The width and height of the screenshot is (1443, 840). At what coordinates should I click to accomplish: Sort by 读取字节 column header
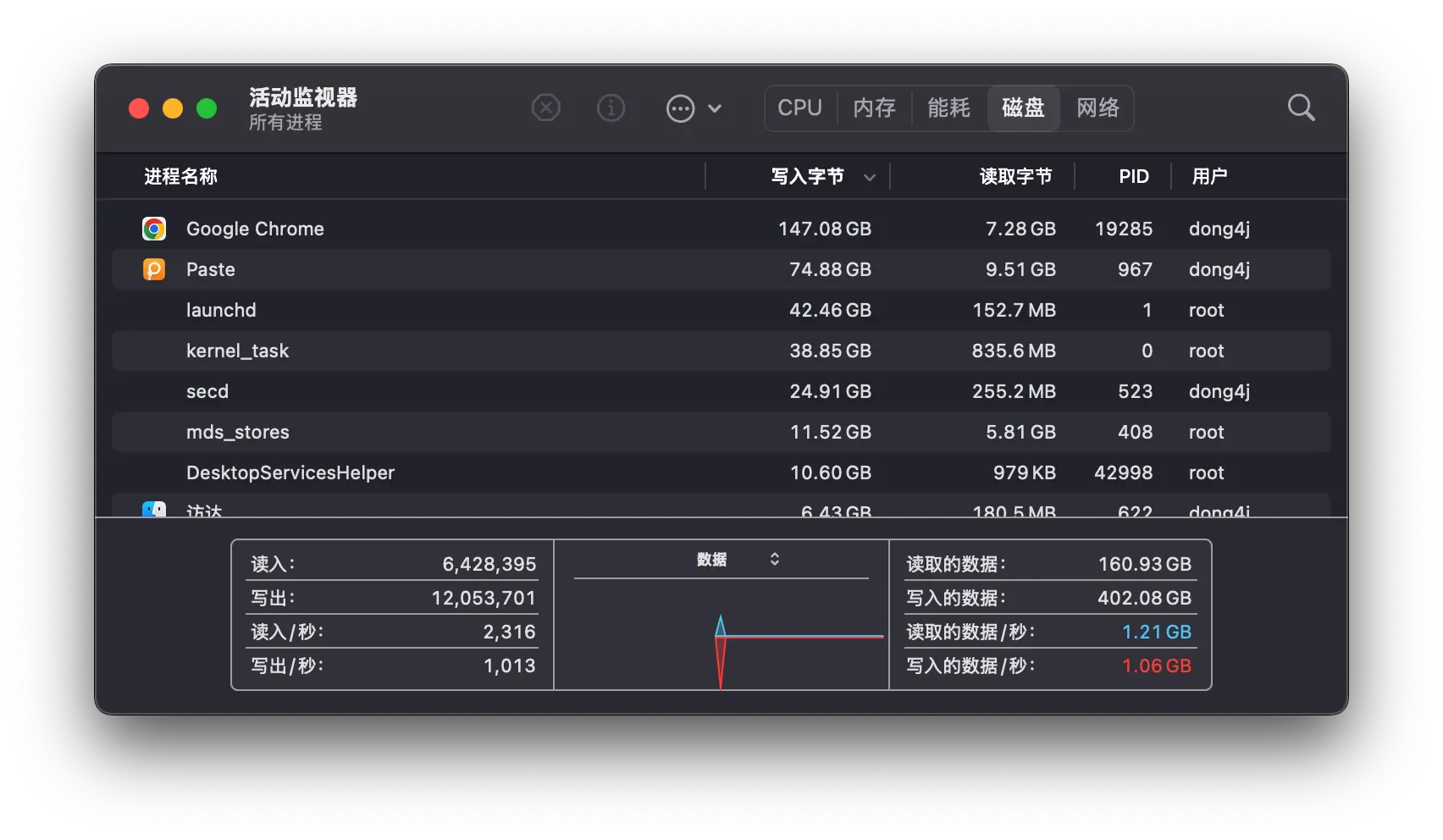(1015, 177)
